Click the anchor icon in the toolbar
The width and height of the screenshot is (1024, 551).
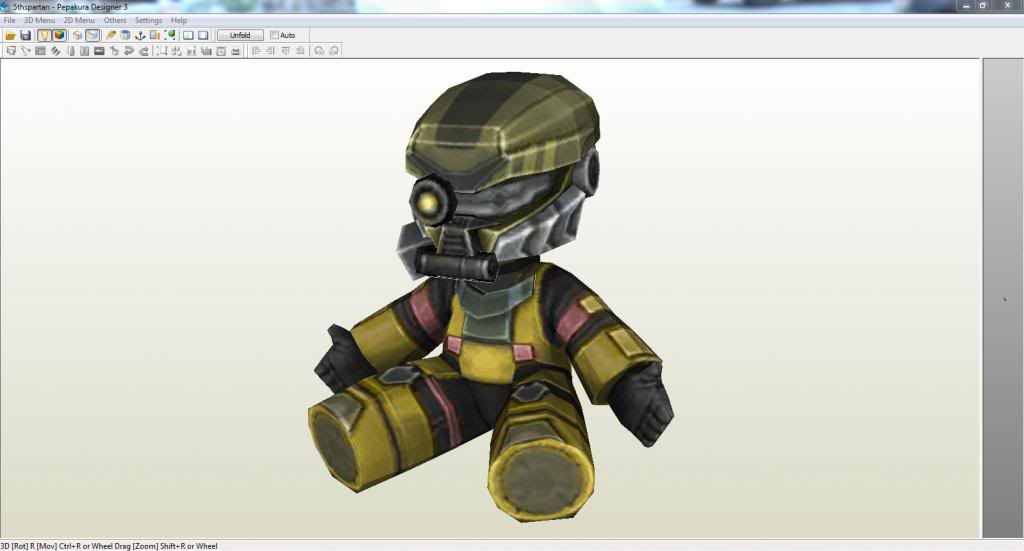click(x=140, y=35)
